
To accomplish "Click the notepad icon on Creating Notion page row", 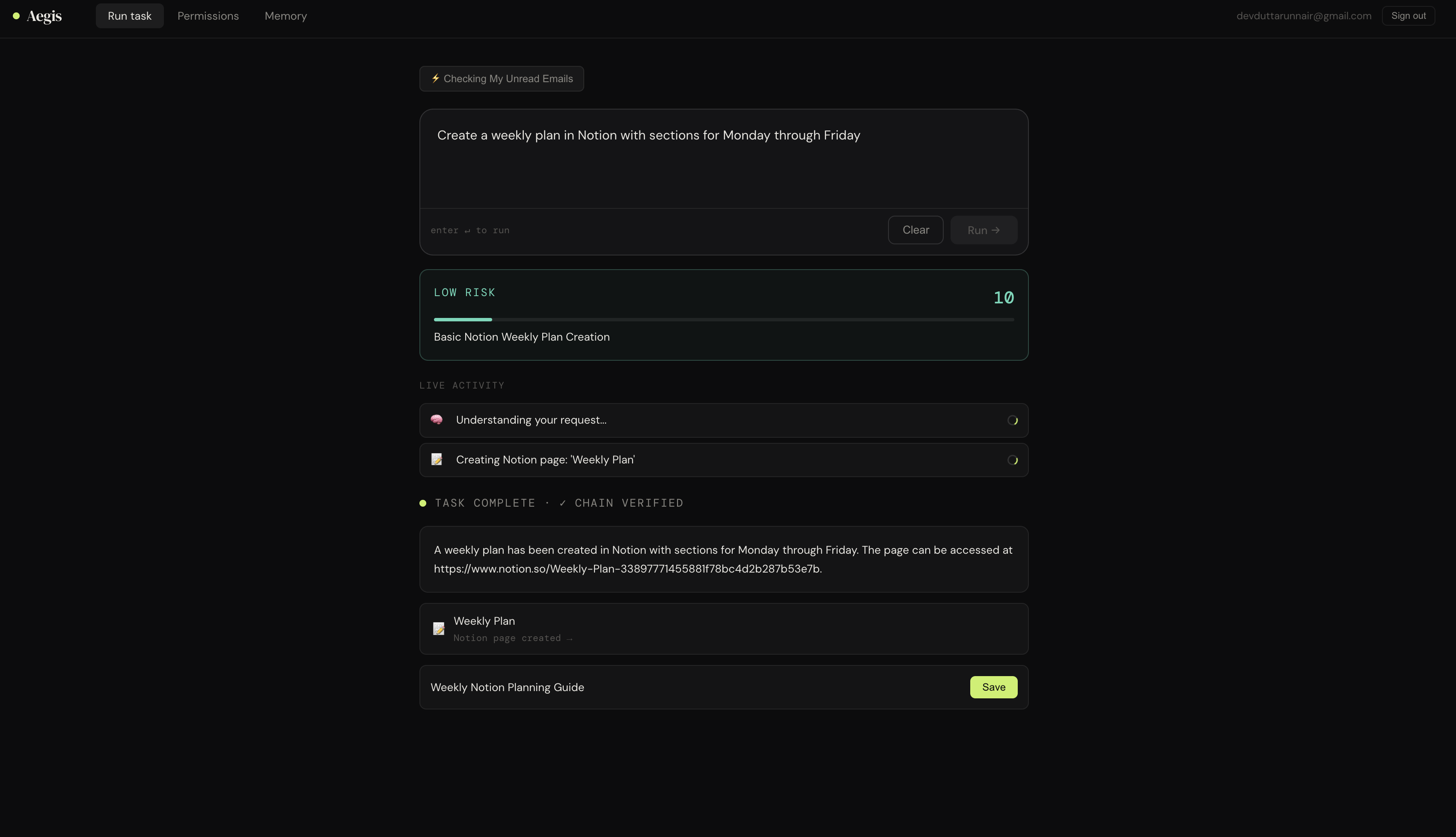I will 436,459.
